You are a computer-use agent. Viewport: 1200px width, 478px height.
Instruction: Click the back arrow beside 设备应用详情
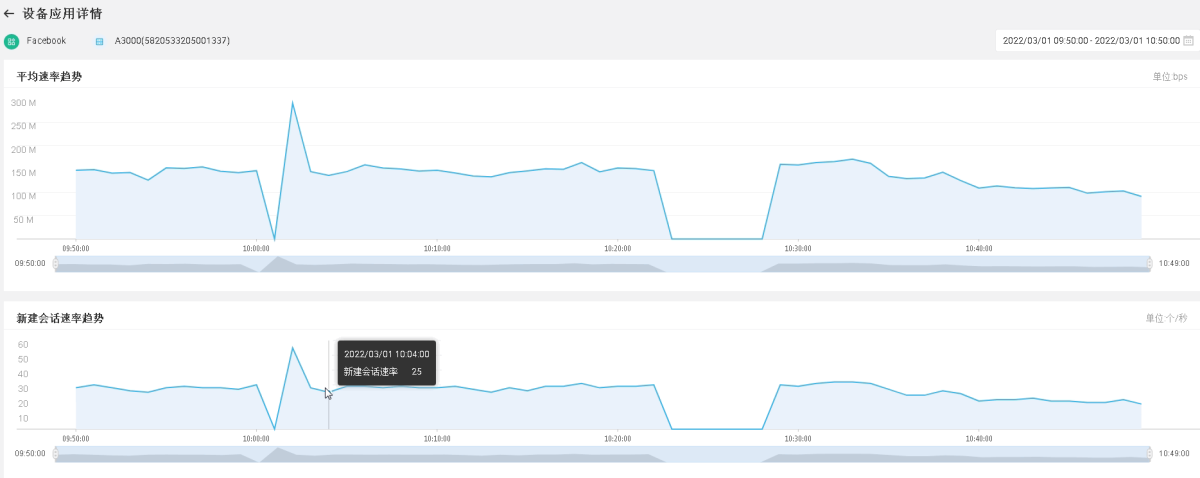10,14
